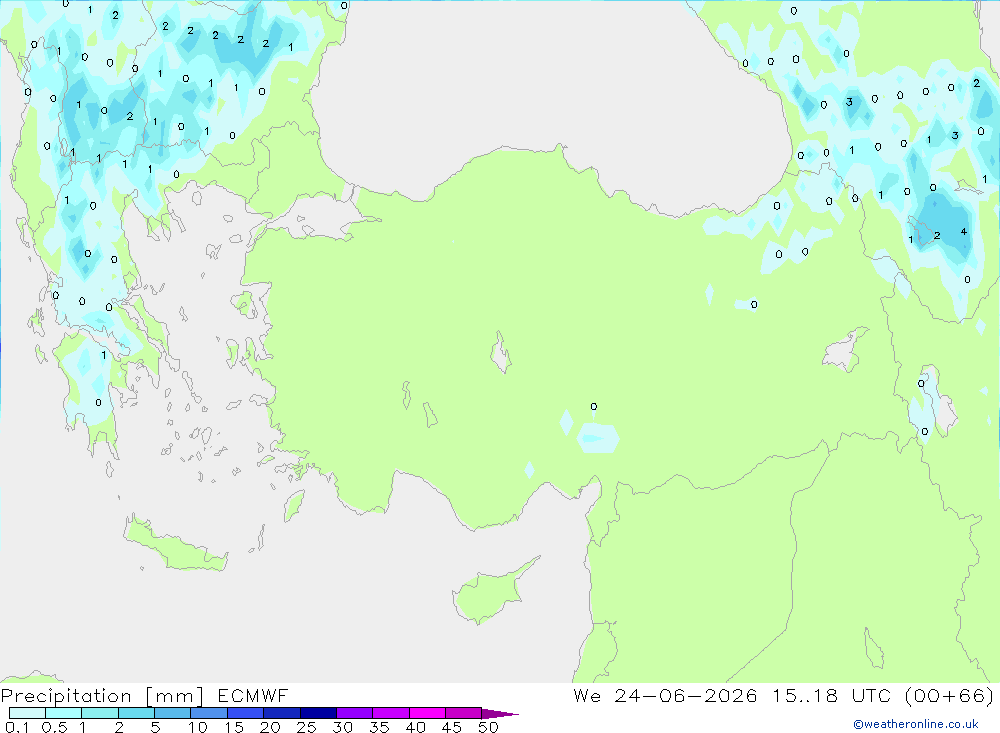Click the 'We' weekday label

(587, 695)
